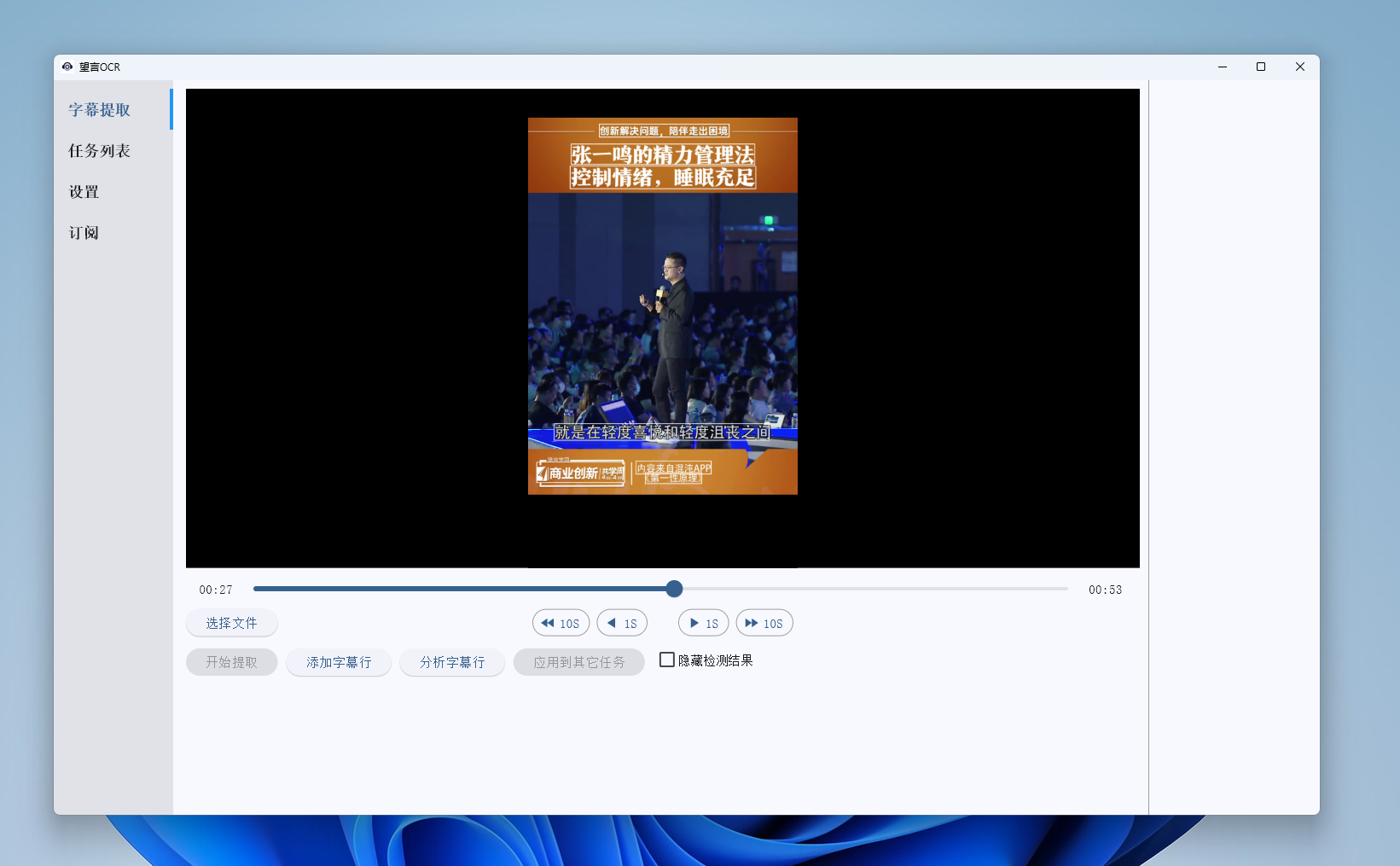This screenshot has height=866, width=1400.
Task: Rewind the video by 10 seconds
Action: click(x=561, y=623)
